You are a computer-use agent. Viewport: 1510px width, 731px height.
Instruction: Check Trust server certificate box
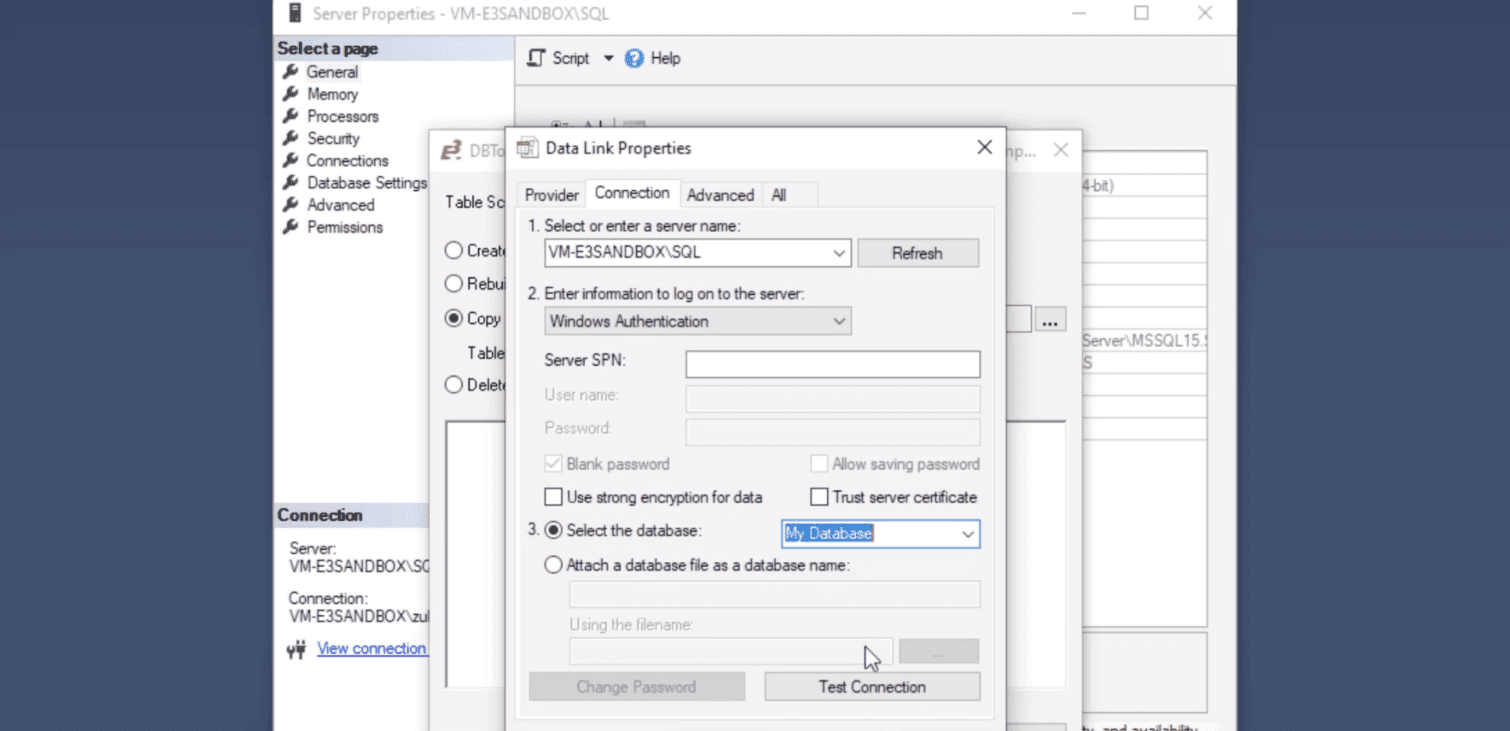[819, 497]
